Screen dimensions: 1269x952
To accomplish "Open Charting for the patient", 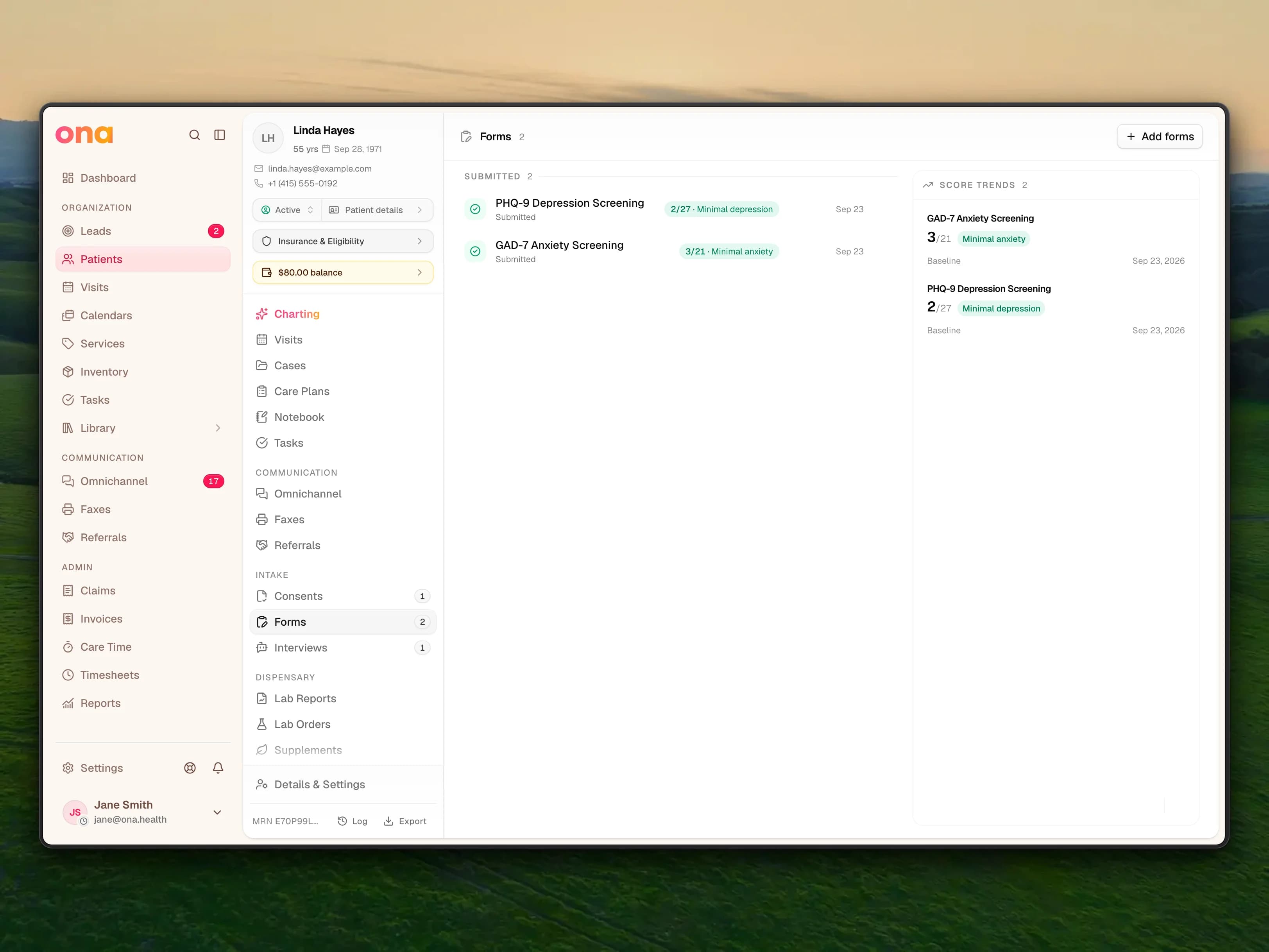I will (343, 314).
